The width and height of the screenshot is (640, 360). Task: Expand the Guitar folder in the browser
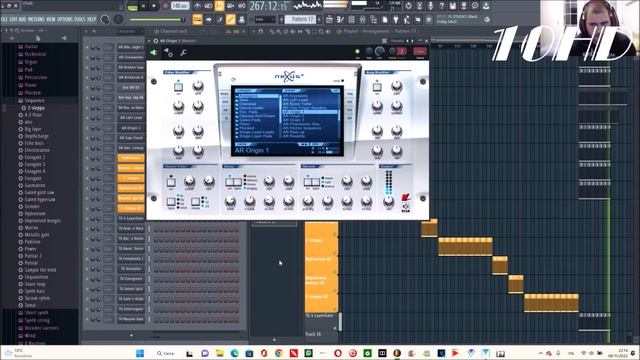coord(31,47)
